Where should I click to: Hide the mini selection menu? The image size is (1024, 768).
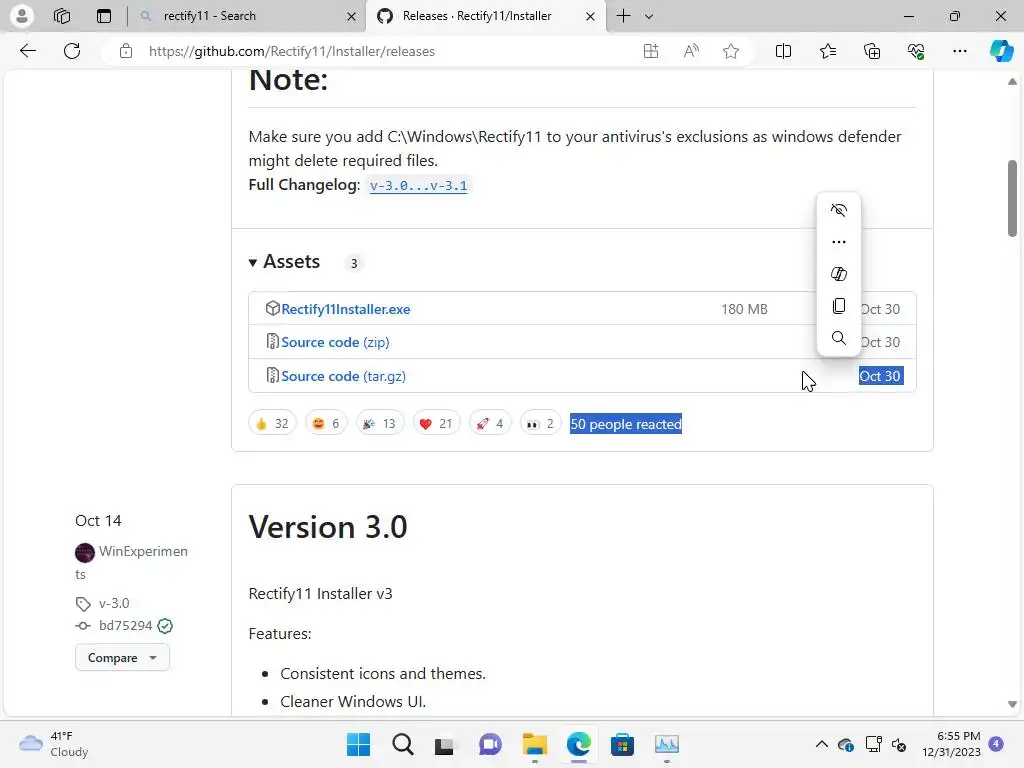pyautogui.click(x=839, y=210)
